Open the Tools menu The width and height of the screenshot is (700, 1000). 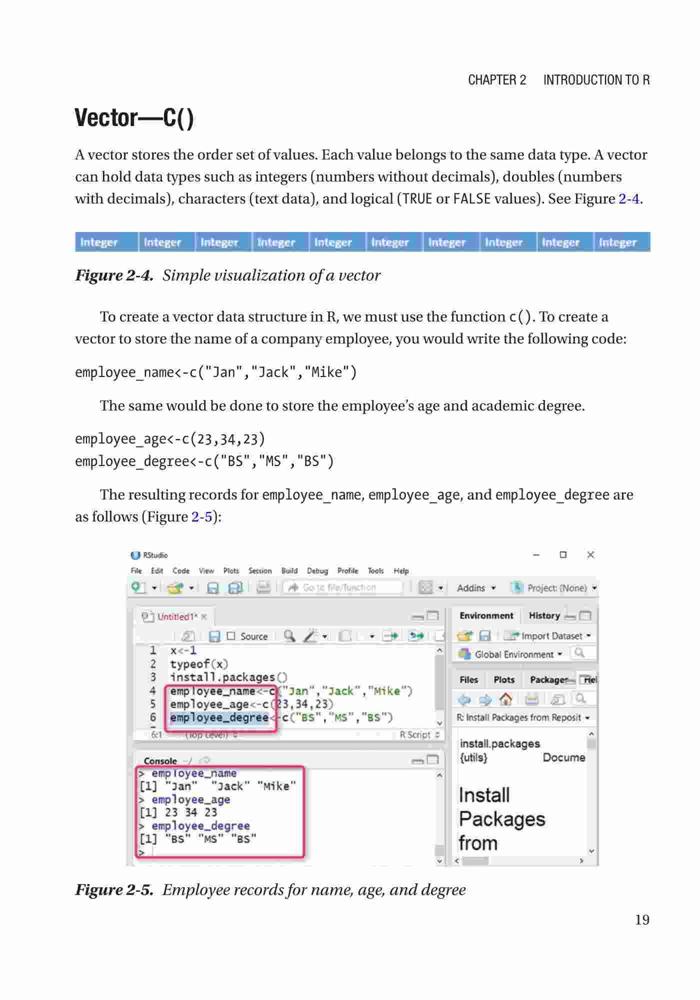pos(376,571)
